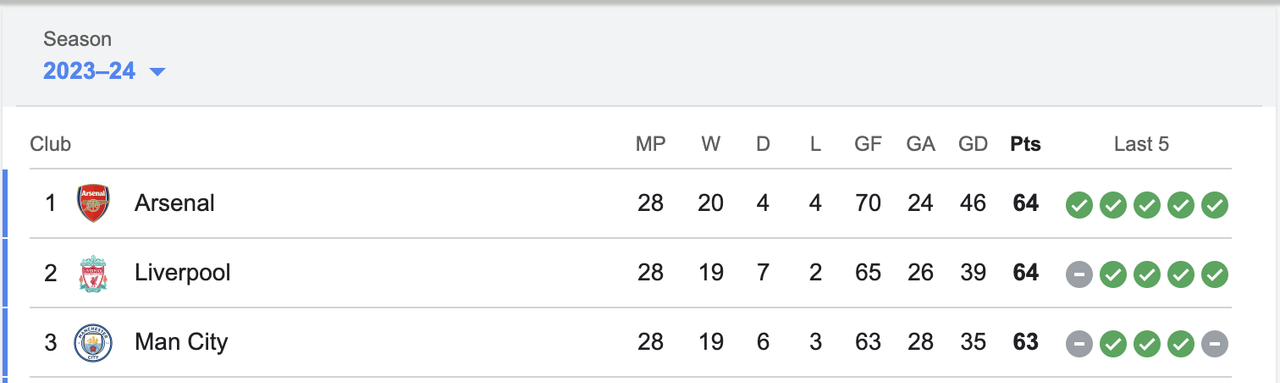Image resolution: width=1280 pixels, height=383 pixels.
Task: Click Arsenal's most recent win checkmark icon
Action: pyautogui.click(x=1214, y=205)
